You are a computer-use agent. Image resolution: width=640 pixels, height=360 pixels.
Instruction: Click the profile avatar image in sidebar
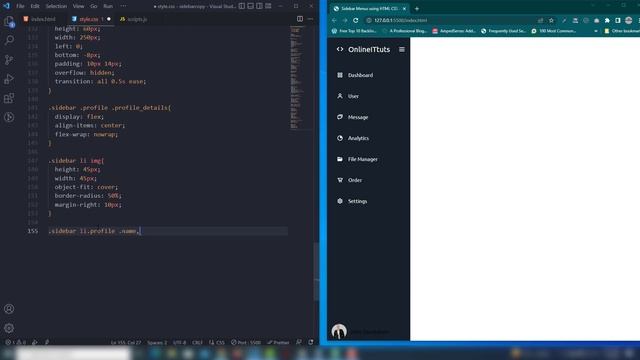click(339, 331)
